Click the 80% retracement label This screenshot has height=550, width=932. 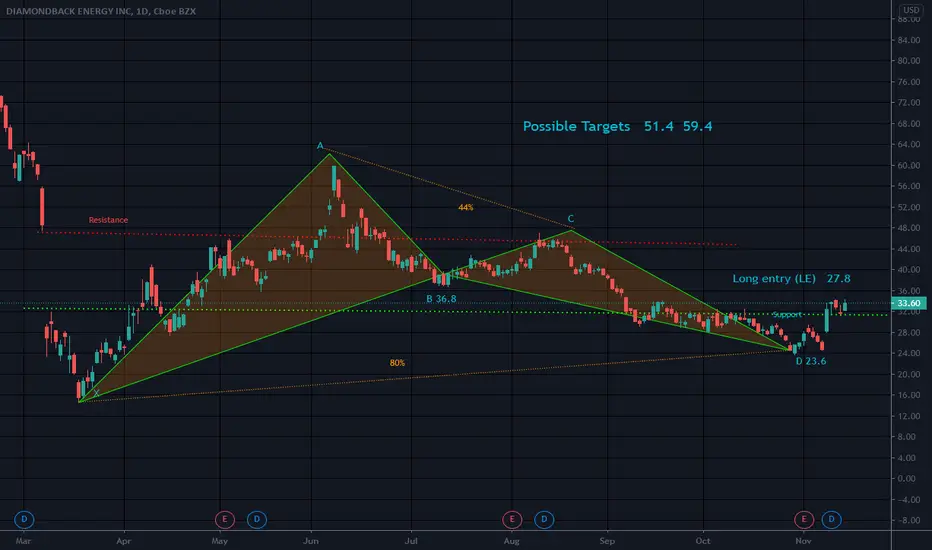tap(397, 363)
